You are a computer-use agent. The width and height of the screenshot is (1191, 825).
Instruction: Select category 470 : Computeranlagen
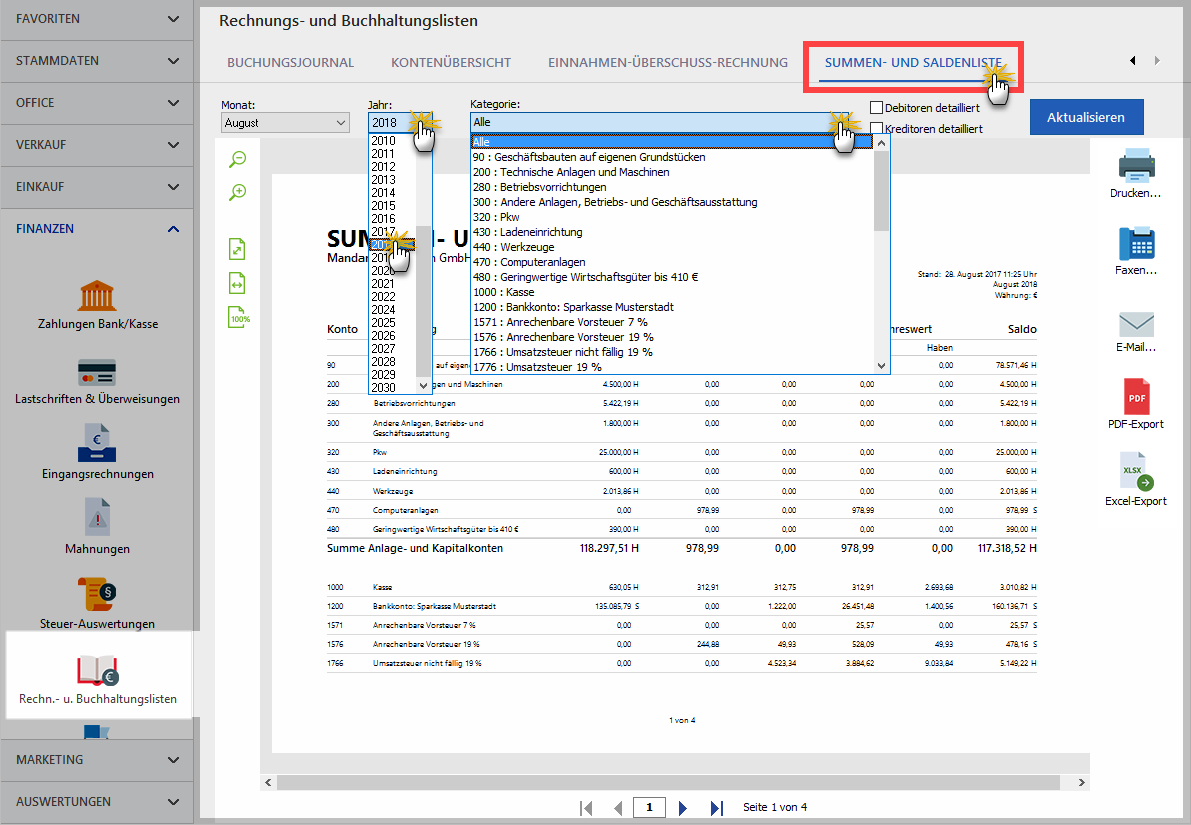coord(672,262)
